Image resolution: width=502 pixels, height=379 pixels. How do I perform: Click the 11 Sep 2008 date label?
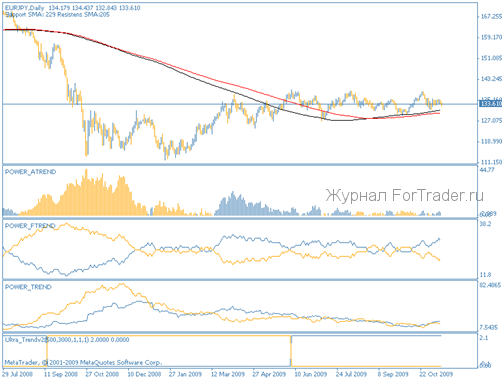pyautogui.click(x=61, y=374)
